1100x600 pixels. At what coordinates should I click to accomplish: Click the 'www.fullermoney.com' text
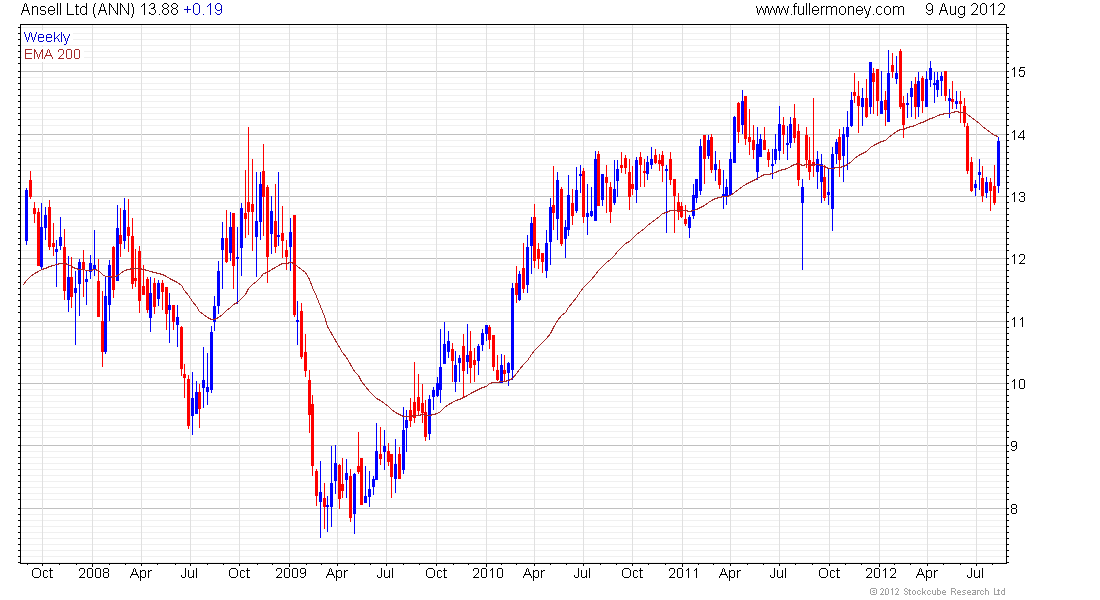tap(830, 10)
